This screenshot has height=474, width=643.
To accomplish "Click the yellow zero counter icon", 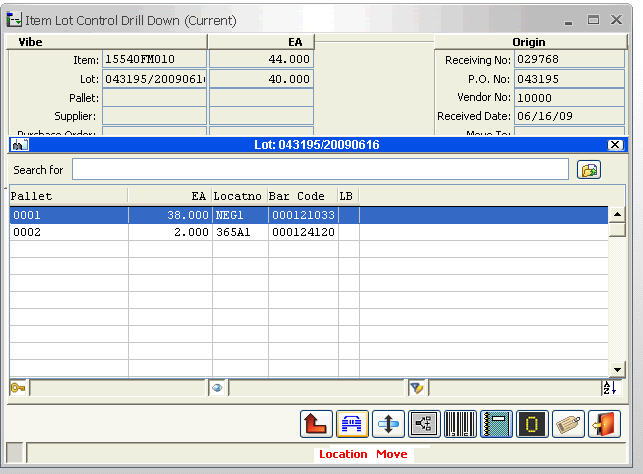I will click(532, 424).
